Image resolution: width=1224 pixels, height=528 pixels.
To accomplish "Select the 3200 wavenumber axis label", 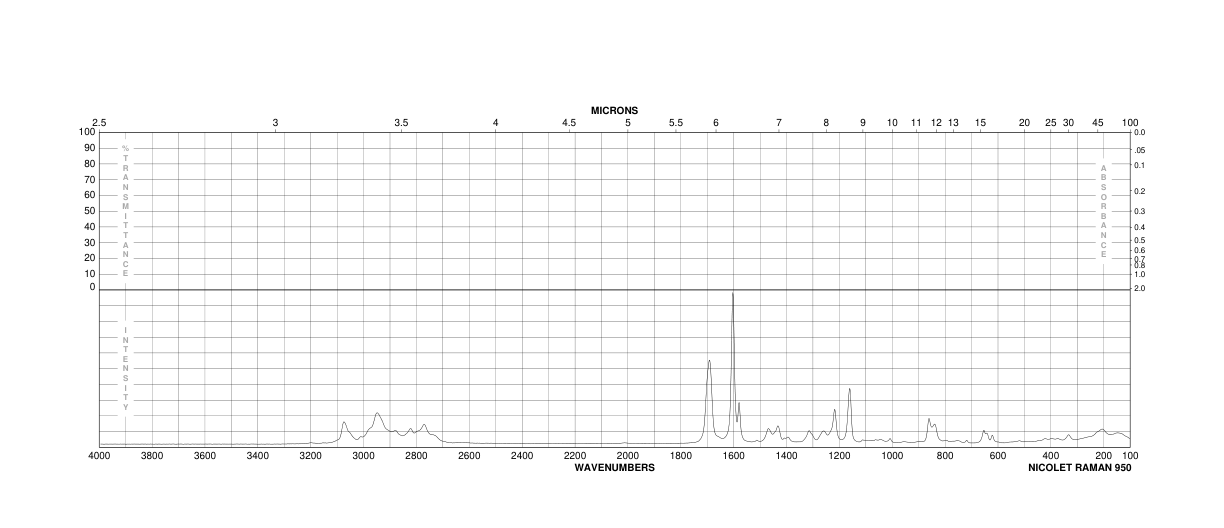I will coord(310,456).
